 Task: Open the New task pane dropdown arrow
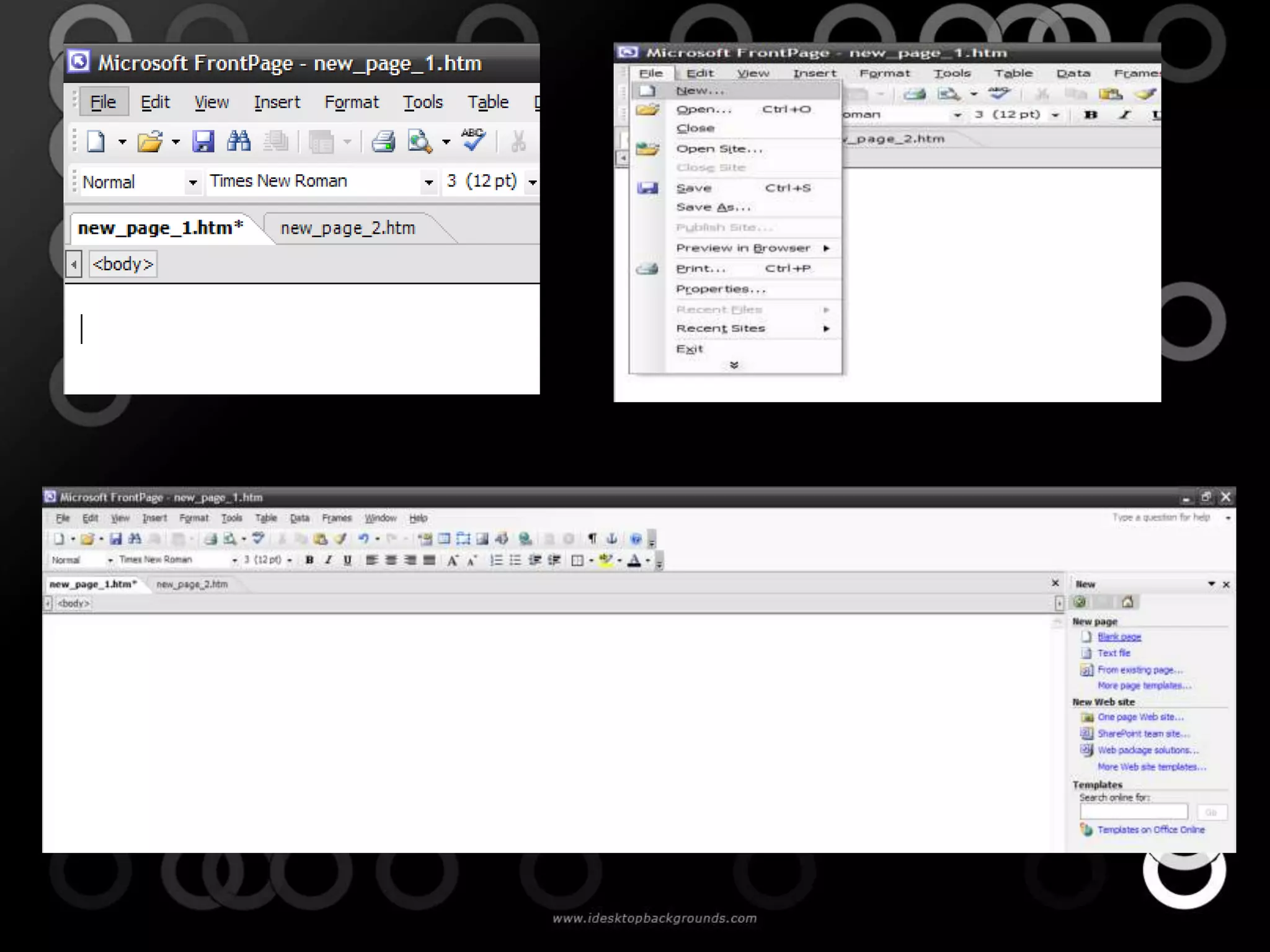(x=1211, y=584)
